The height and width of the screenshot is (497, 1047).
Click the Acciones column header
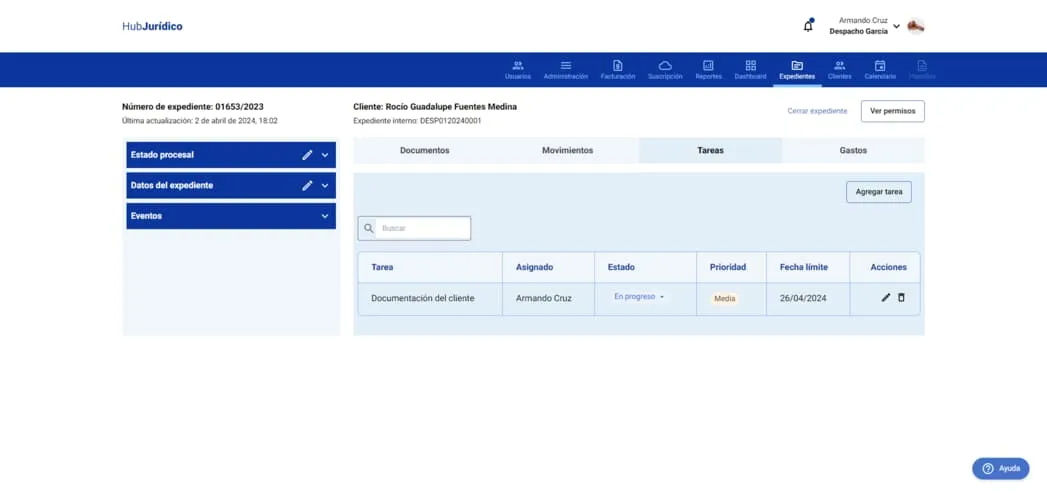[888, 267]
